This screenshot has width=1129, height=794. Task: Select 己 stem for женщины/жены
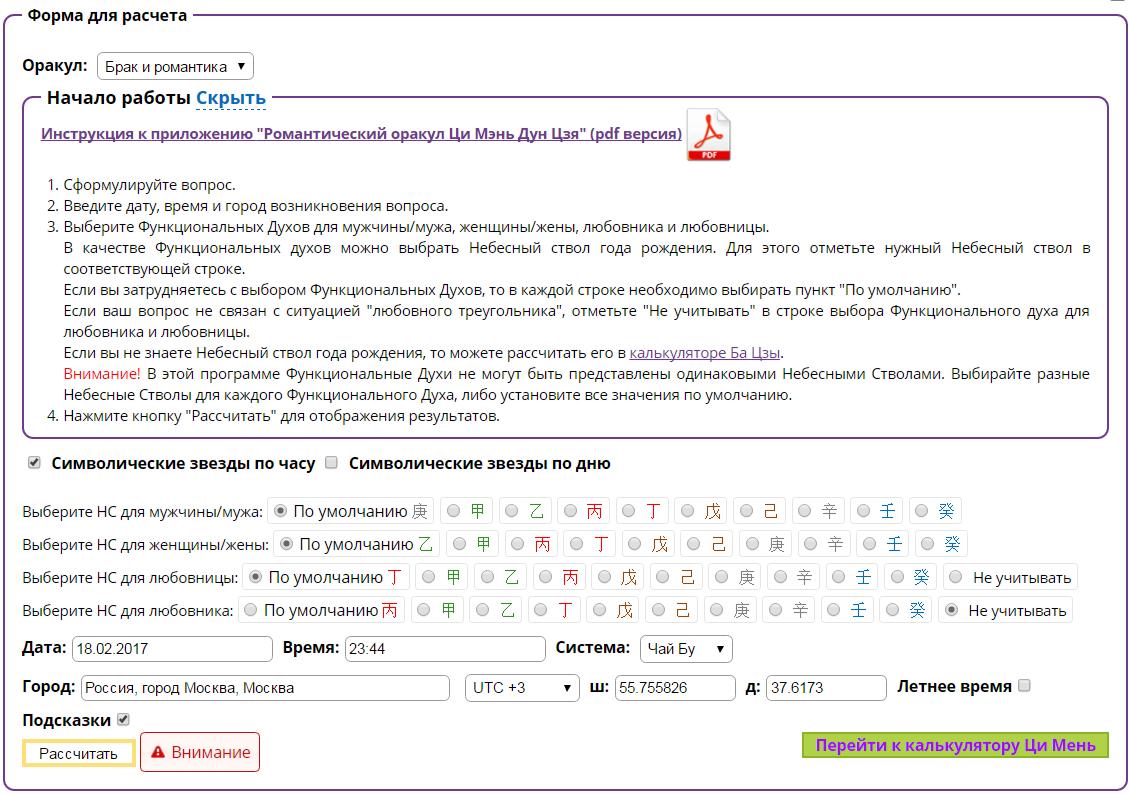coord(693,543)
